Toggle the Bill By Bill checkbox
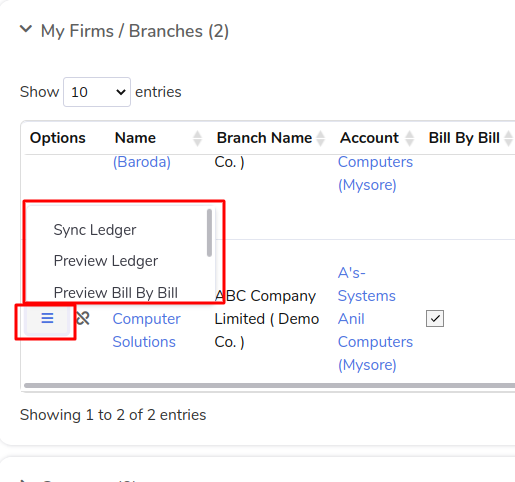The height and width of the screenshot is (482, 515). coord(435,319)
